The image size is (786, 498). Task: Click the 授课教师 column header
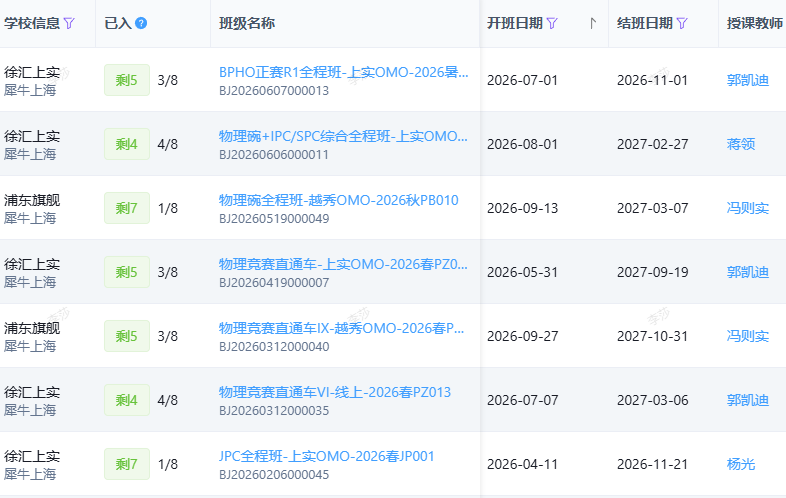point(755,23)
